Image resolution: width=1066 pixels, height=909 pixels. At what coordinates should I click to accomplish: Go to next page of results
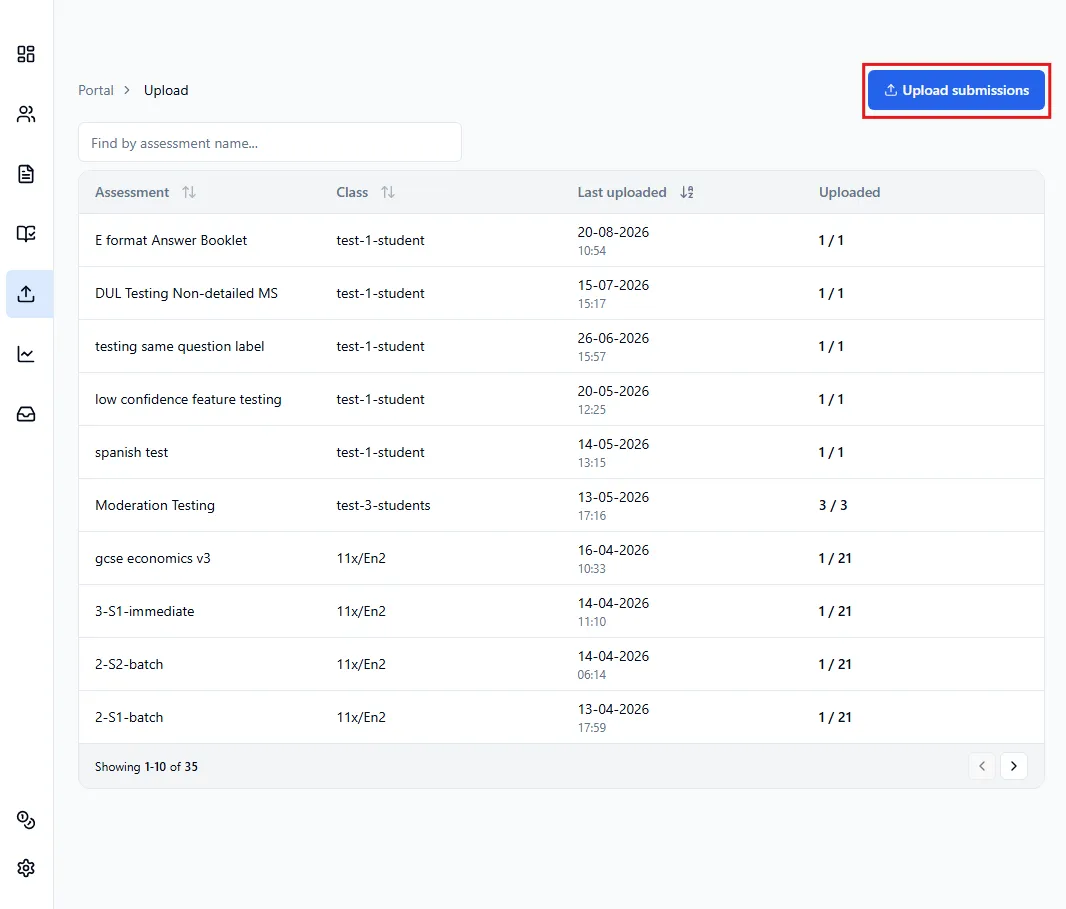pos(1014,766)
